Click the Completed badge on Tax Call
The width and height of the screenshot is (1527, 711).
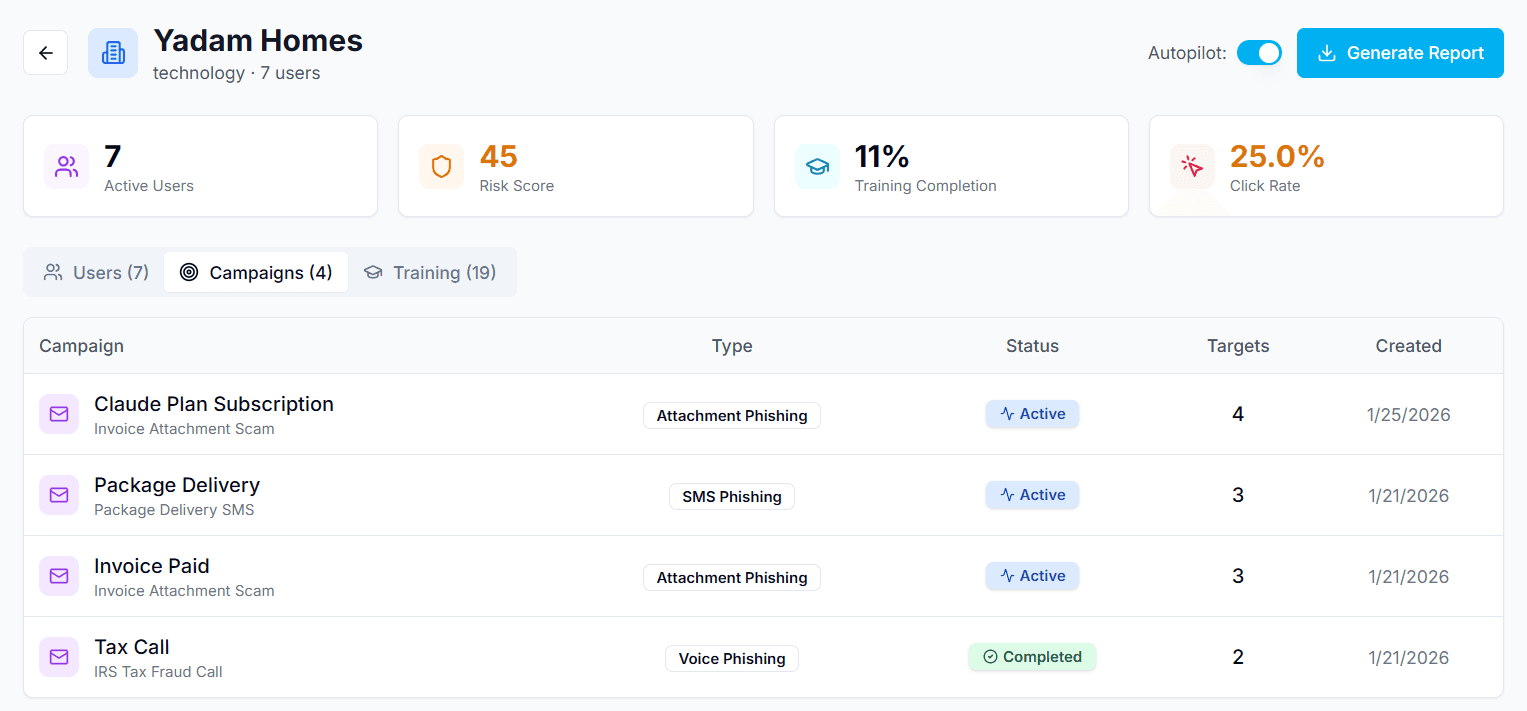pyautogui.click(x=1032, y=657)
